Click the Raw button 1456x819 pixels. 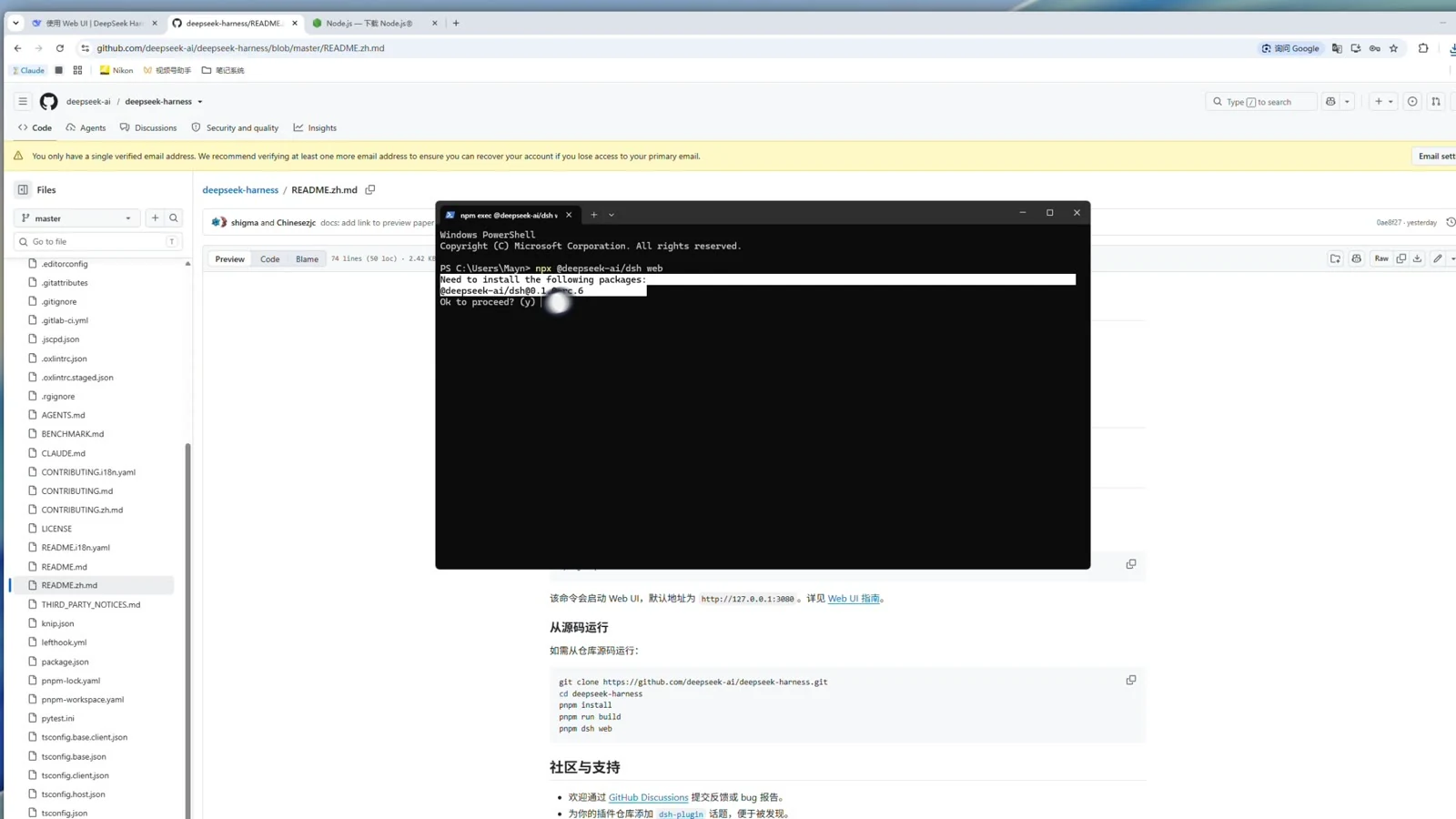point(1381,258)
